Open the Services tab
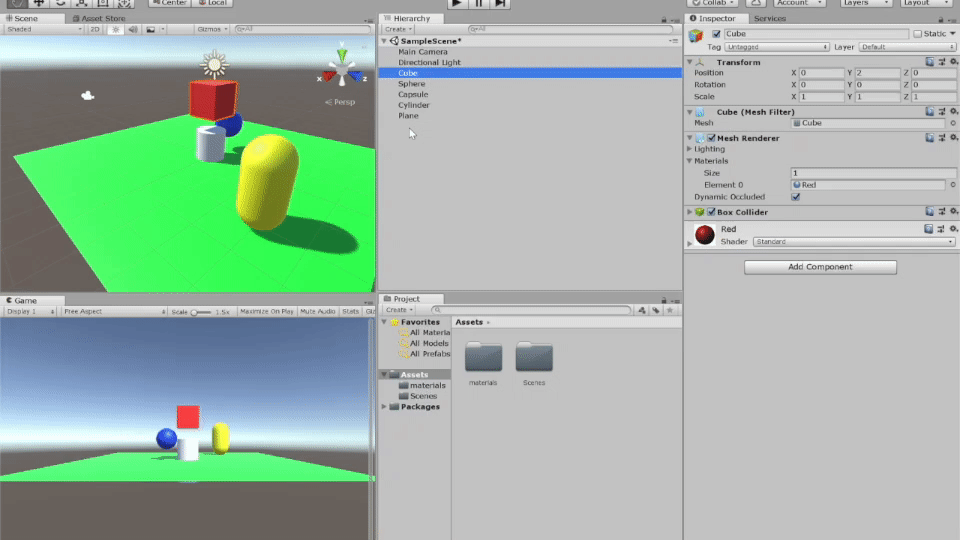The width and height of the screenshot is (960, 540). [770, 18]
